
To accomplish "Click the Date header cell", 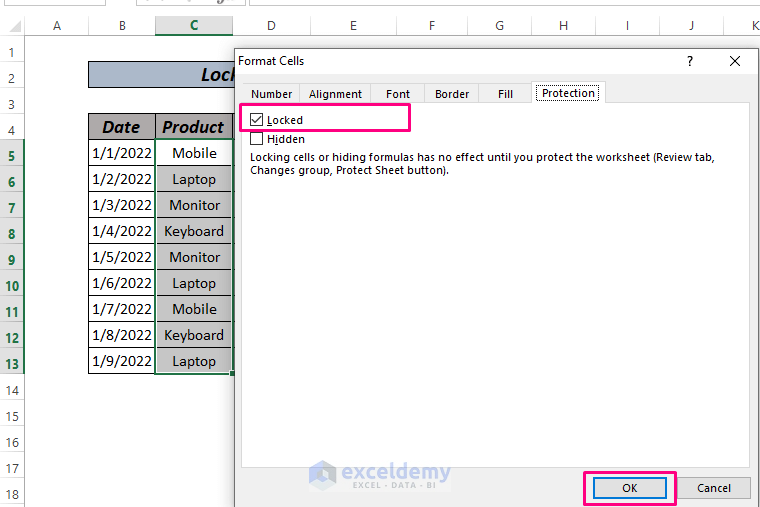I will pos(122,127).
